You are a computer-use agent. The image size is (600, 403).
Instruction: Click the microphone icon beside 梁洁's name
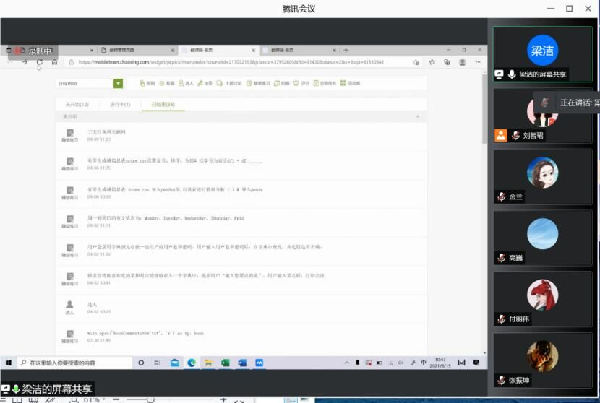pos(512,74)
